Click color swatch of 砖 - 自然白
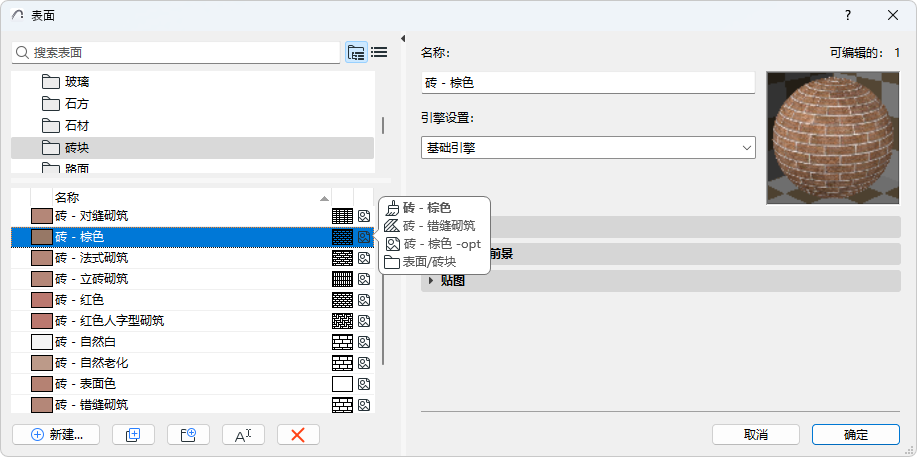Screen dimensions: 917x457 pyautogui.click(x=42, y=342)
